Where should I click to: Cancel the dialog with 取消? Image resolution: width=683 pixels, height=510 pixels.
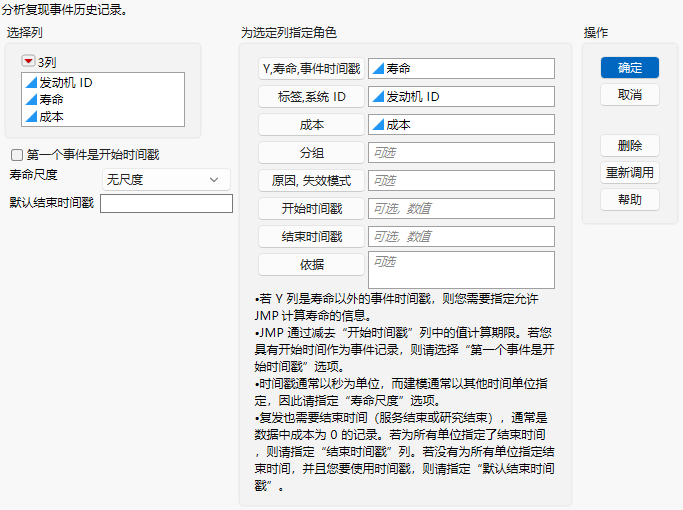(x=629, y=95)
